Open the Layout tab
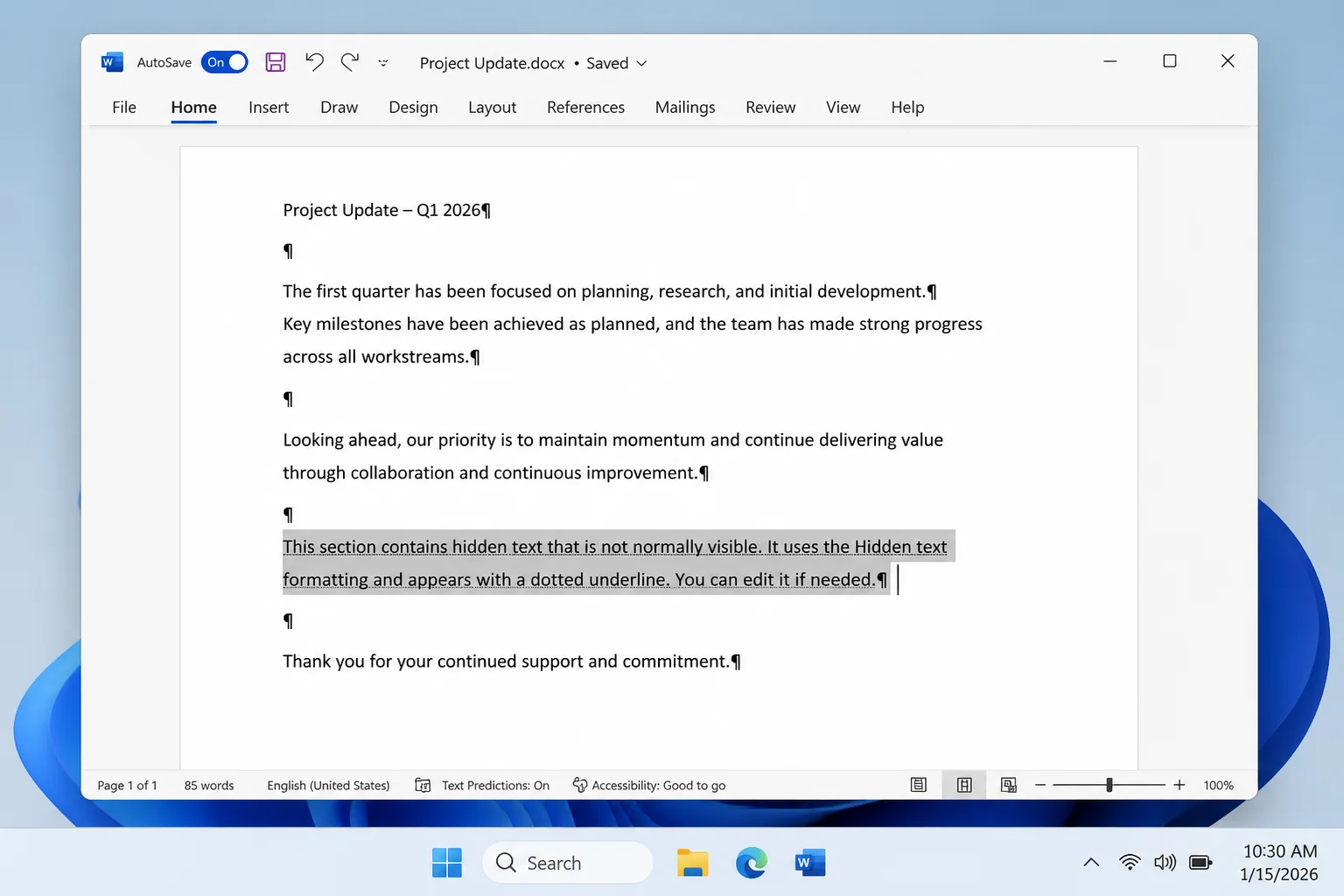 [492, 107]
